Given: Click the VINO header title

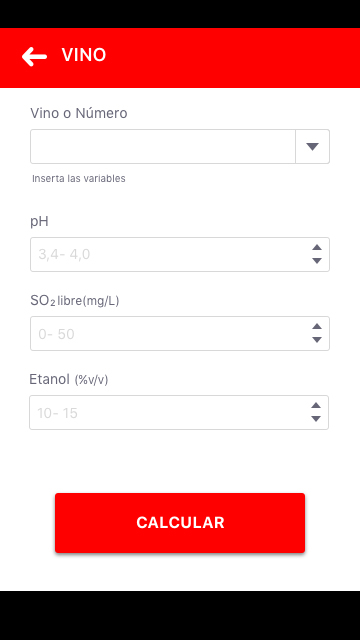Looking at the screenshot, I should [x=84, y=55].
